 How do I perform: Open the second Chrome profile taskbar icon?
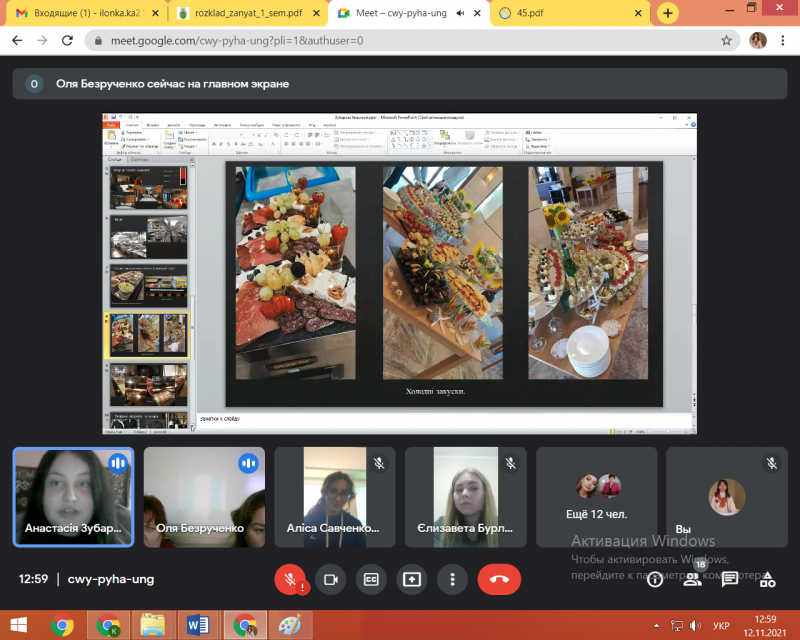(x=108, y=625)
